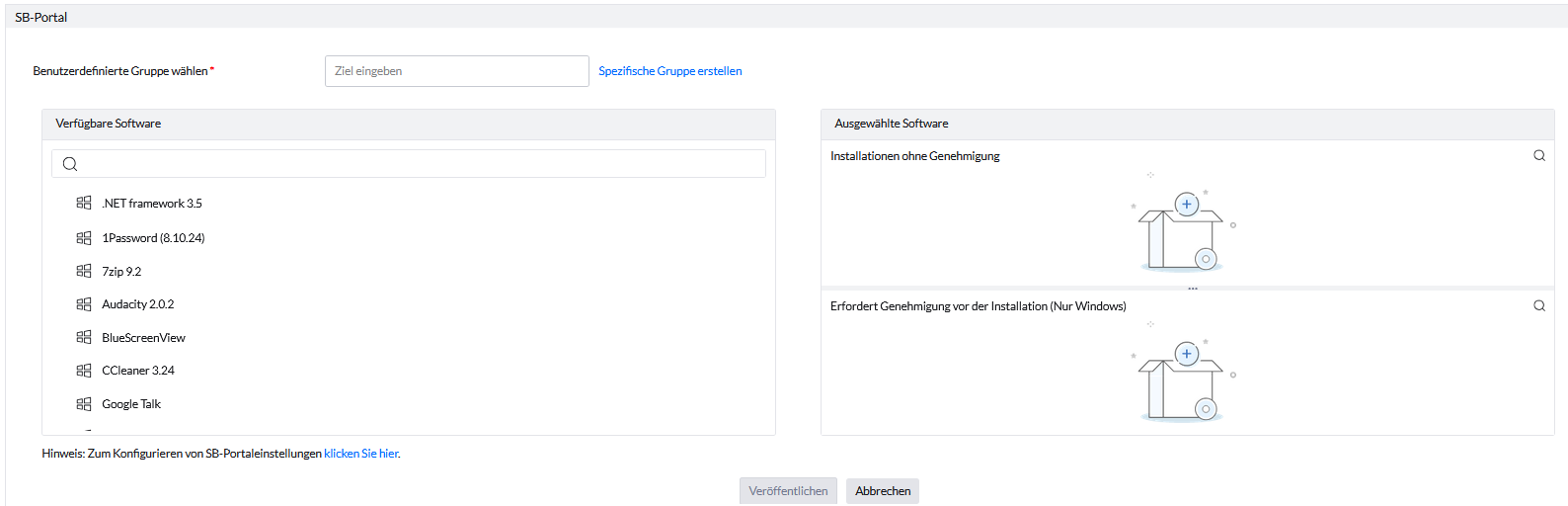Click the Windows icon beside 7zip 9.2

[84, 271]
